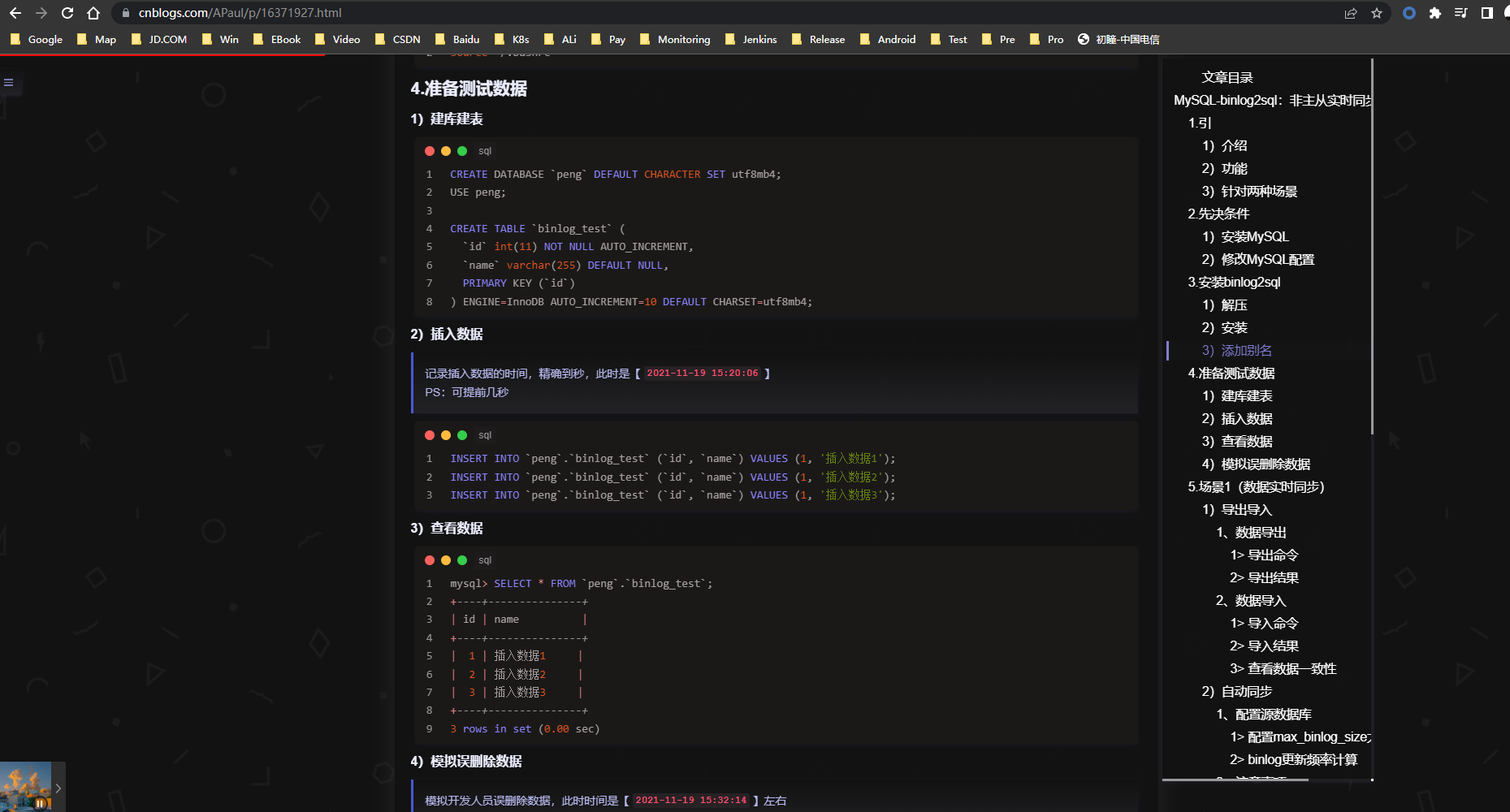Viewport: 1510px width, 812px height.
Task: Go to 2) 修改MySQL配置 section
Action: point(1258,259)
